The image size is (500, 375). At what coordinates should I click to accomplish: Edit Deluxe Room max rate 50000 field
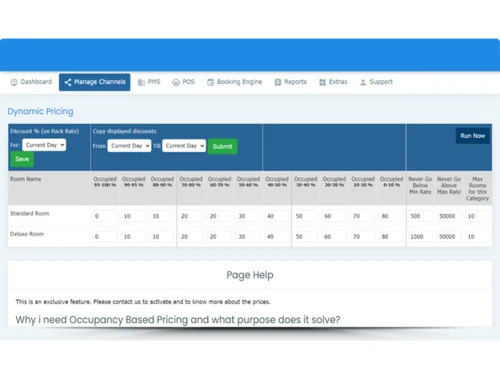[x=449, y=237]
